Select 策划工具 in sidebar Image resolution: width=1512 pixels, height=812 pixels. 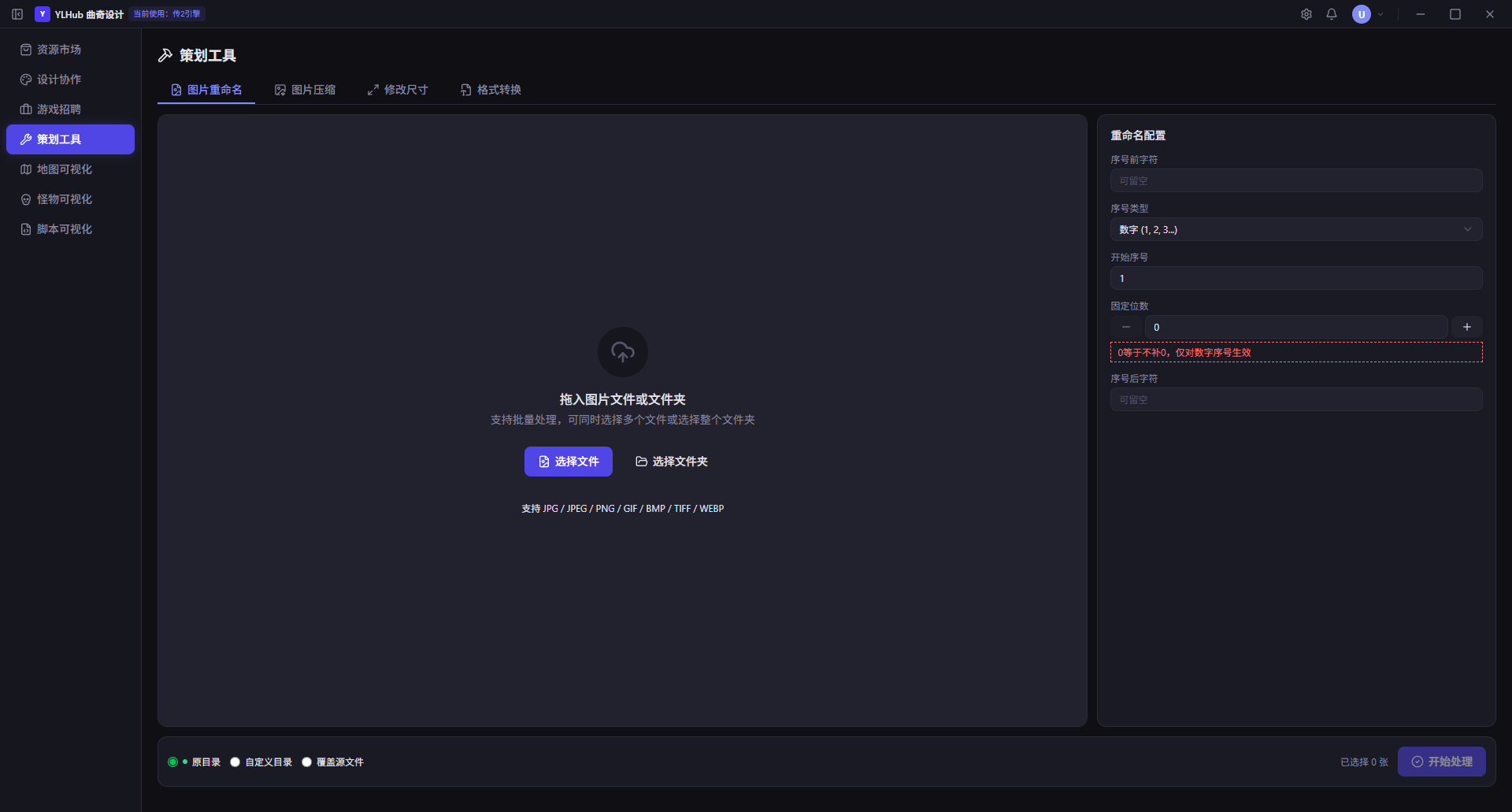(x=70, y=139)
